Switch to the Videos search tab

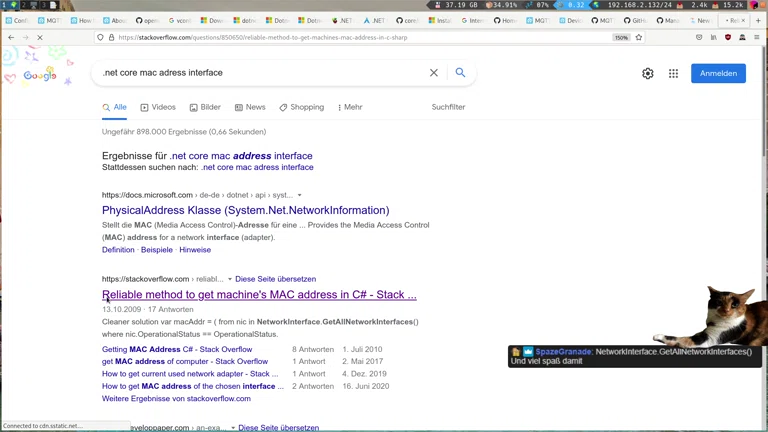pyautogui.click(x=158, y=107)
